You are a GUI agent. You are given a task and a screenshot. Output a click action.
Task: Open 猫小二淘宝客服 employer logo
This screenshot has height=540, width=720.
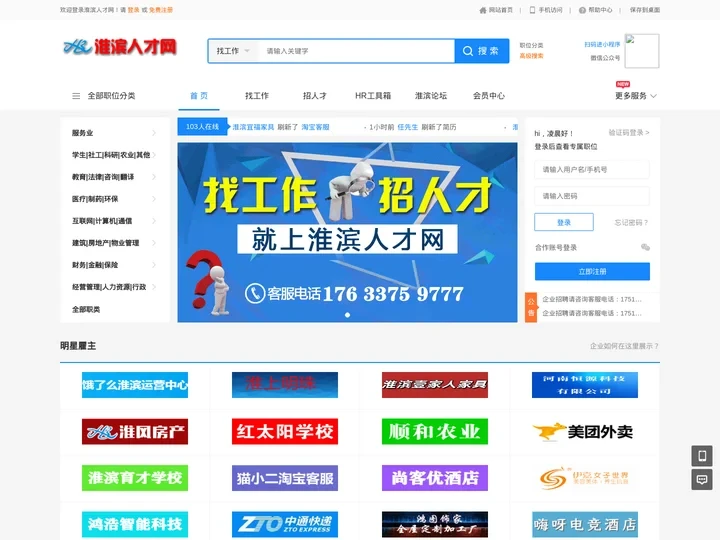(x=285, y=478)
